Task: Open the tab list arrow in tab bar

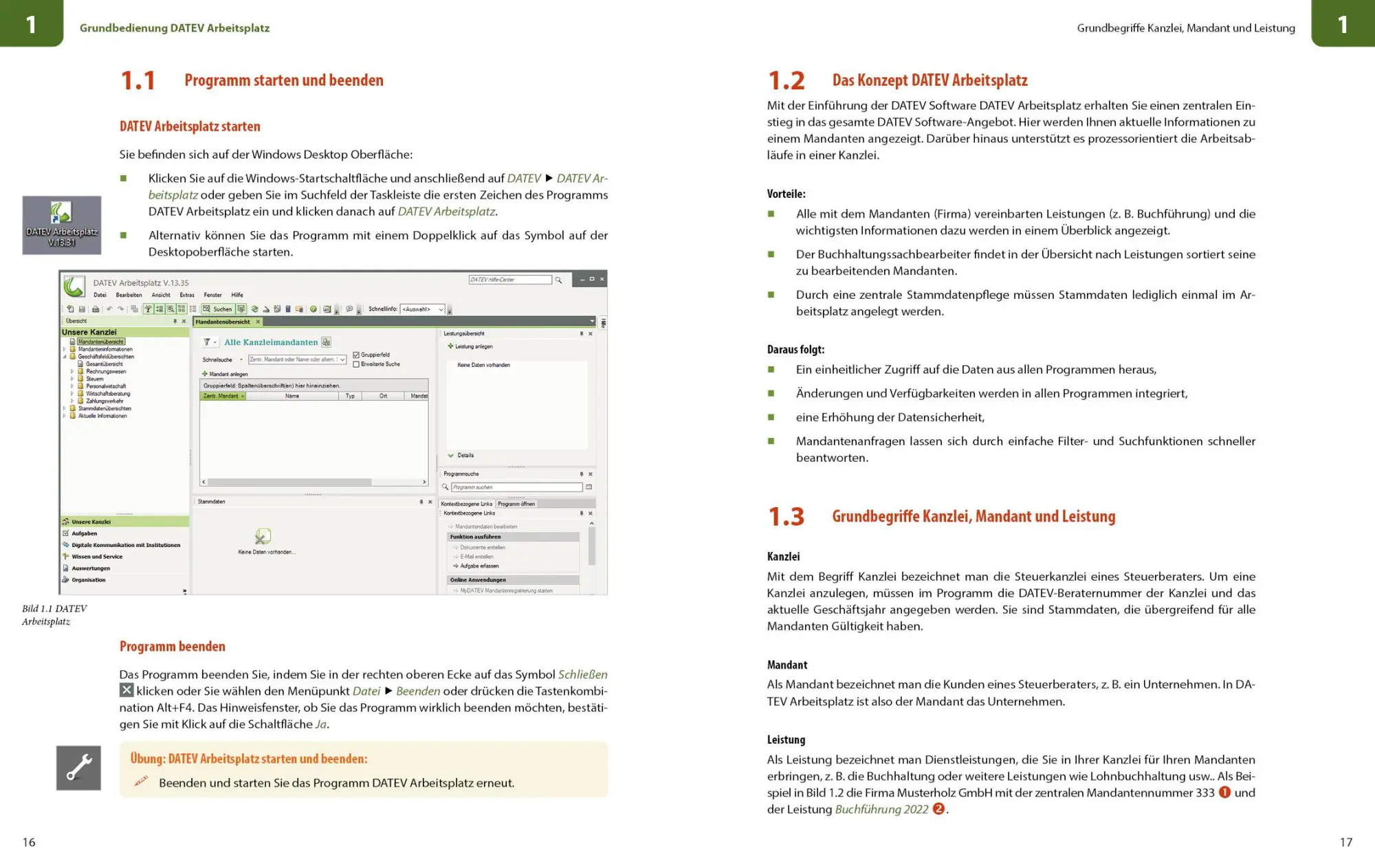Action: click(592, 321)
